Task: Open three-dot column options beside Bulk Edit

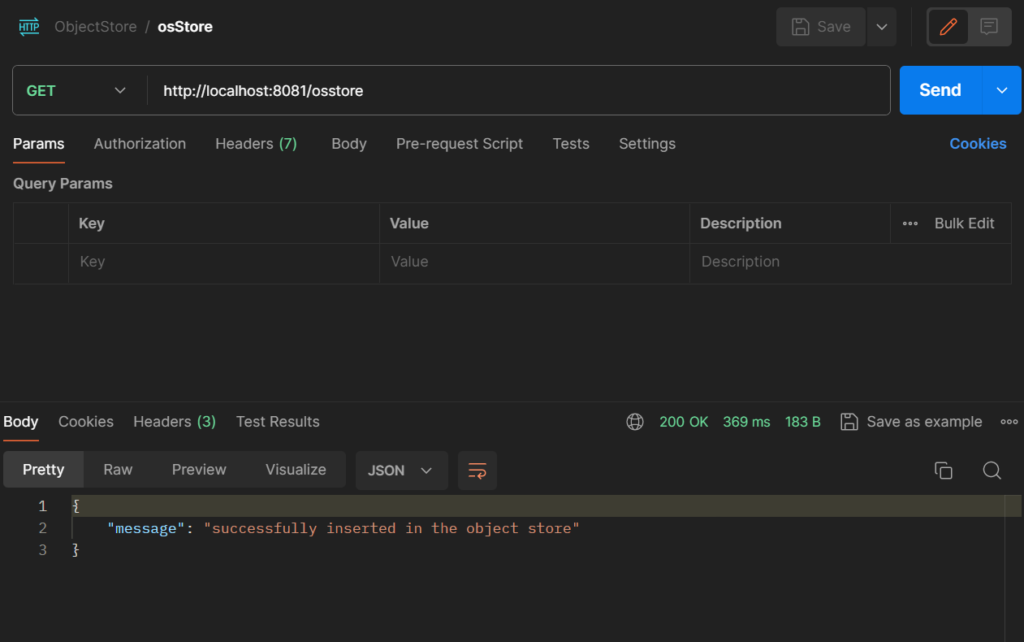Action: (910, 224)
